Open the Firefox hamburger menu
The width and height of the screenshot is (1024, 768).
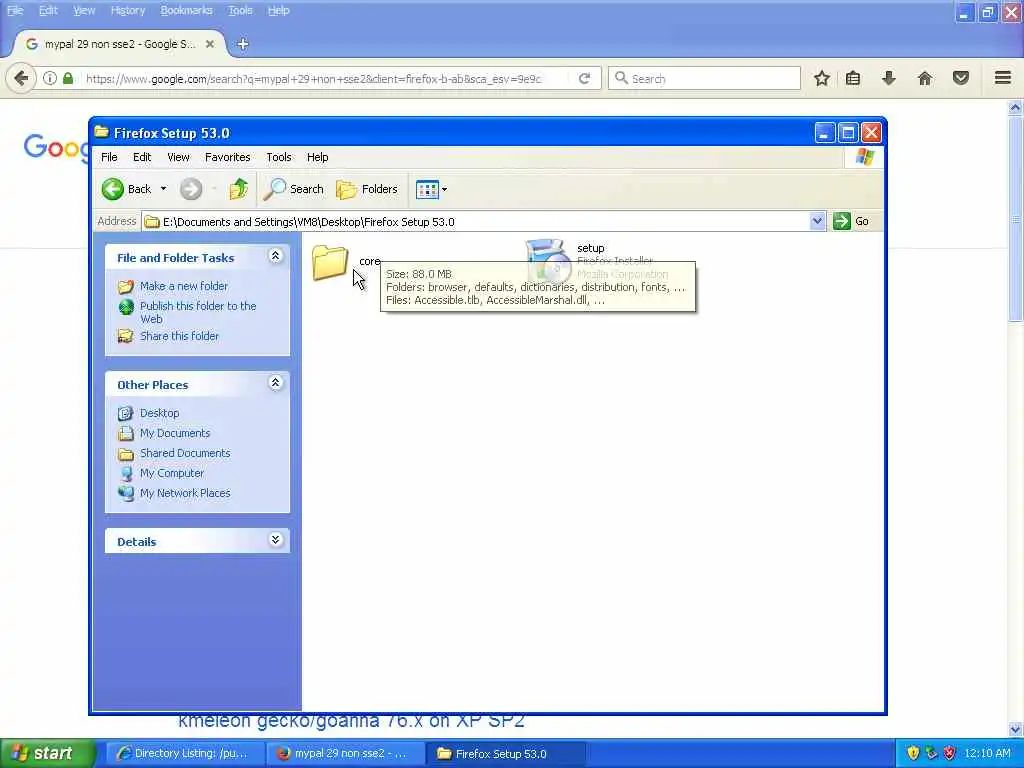coord(1003,78)
